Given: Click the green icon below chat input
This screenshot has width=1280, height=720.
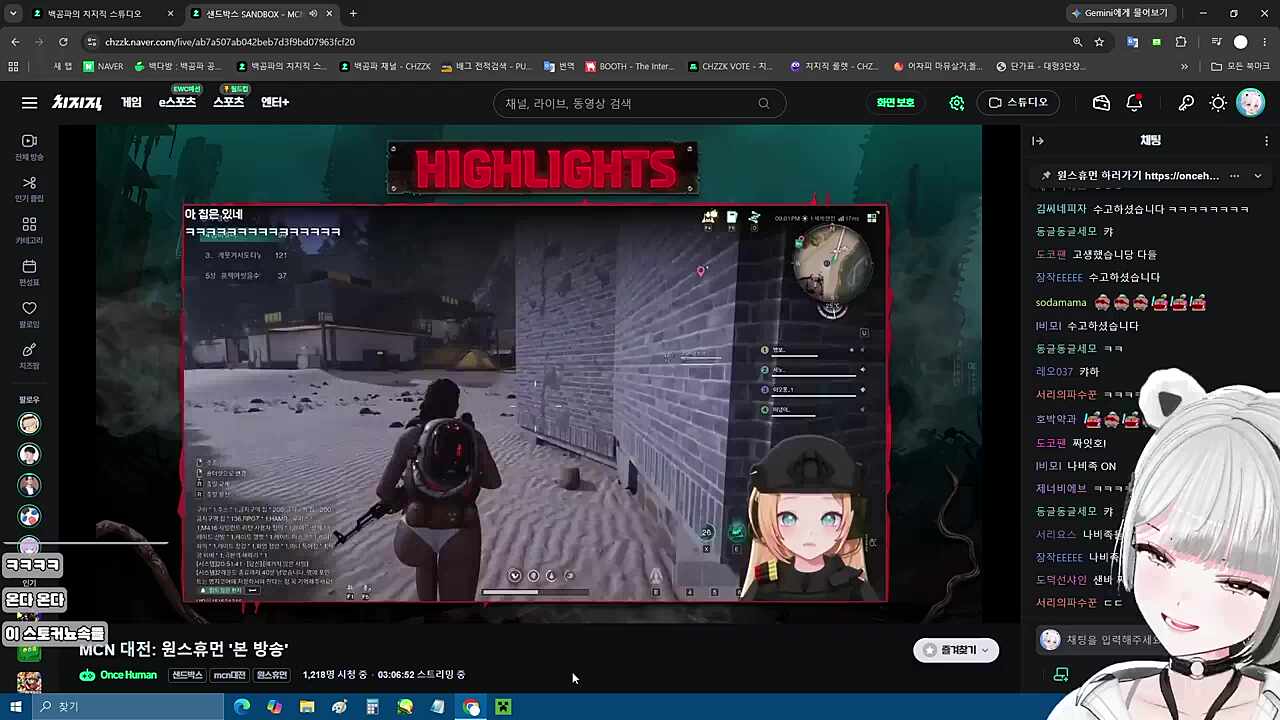Looking at the screenshot, I should pyautogui.click(x=1061, y=675).
